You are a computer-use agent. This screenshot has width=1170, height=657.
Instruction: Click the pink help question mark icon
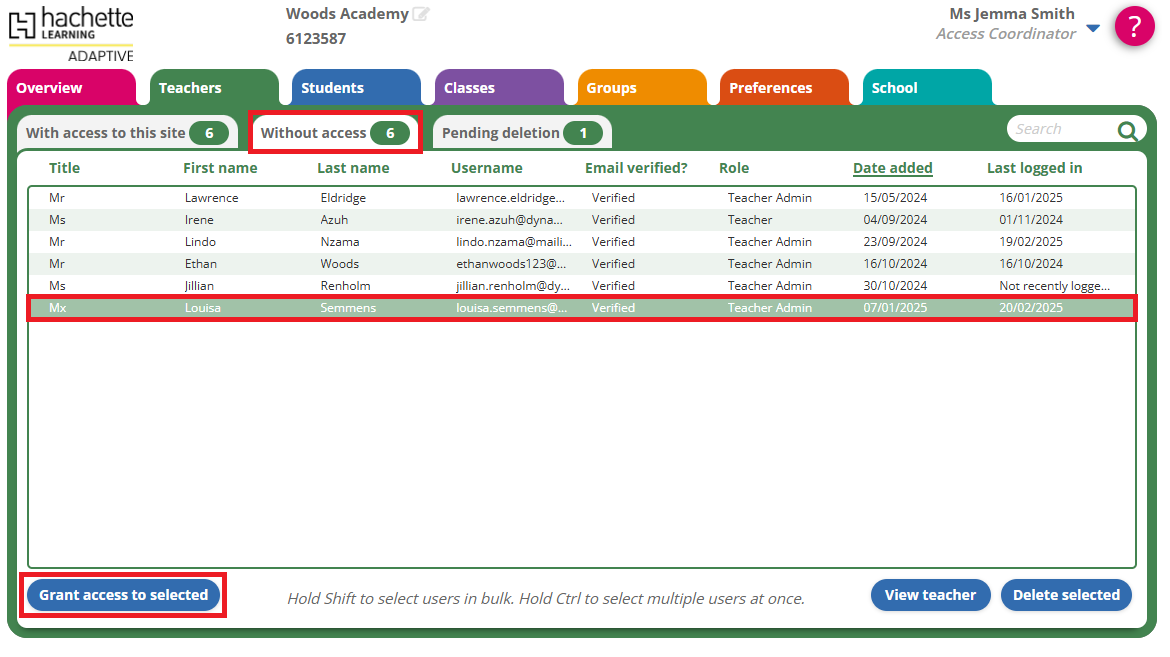(1134, 27)
